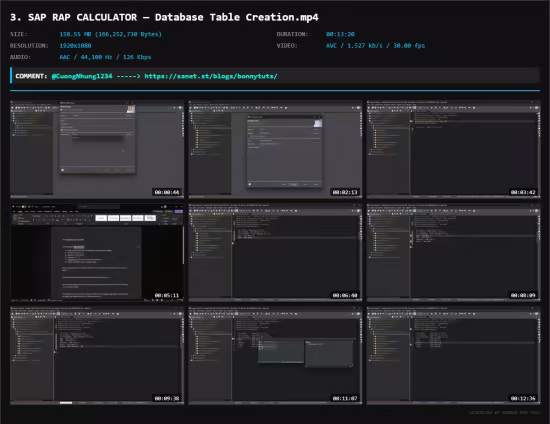Open the popup thumbnail stamped 00:11:07
This screenshot has width=550, height=424.
coord(275,356)
